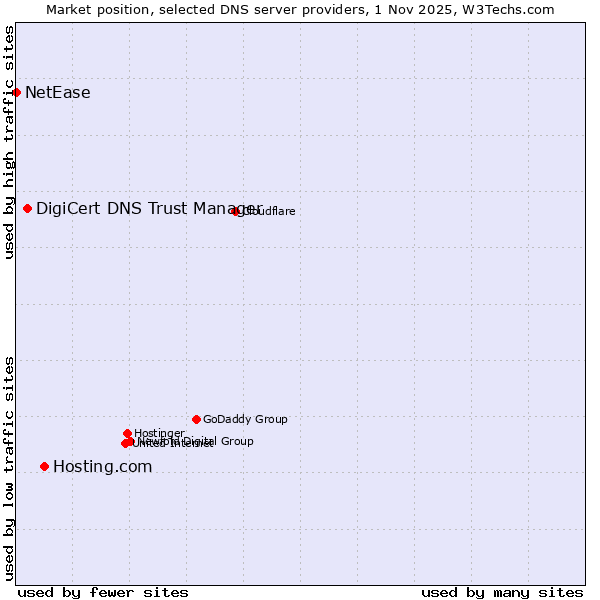Click 'used by fewer sites' axis label

tap(103, 592)
